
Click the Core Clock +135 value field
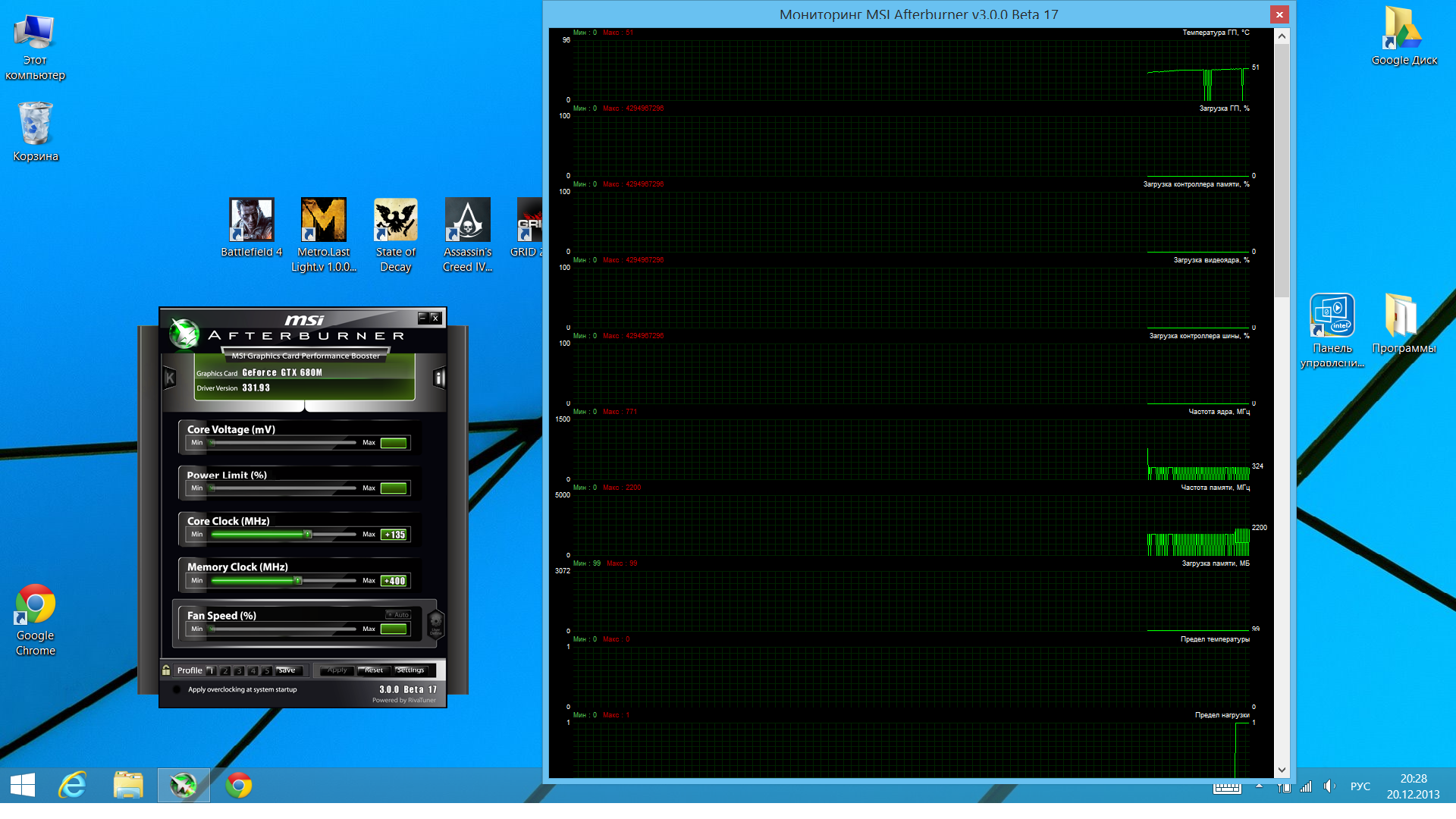[x=394, y=535]
